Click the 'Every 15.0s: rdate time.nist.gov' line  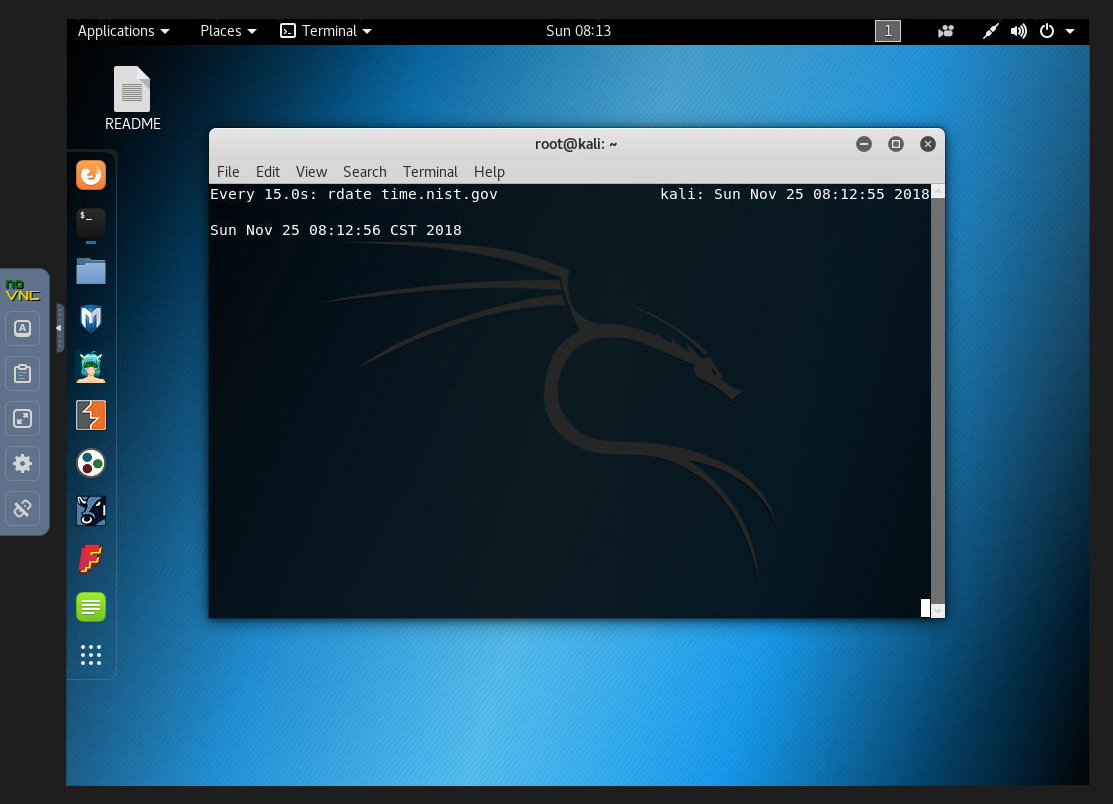coord(353,194)
